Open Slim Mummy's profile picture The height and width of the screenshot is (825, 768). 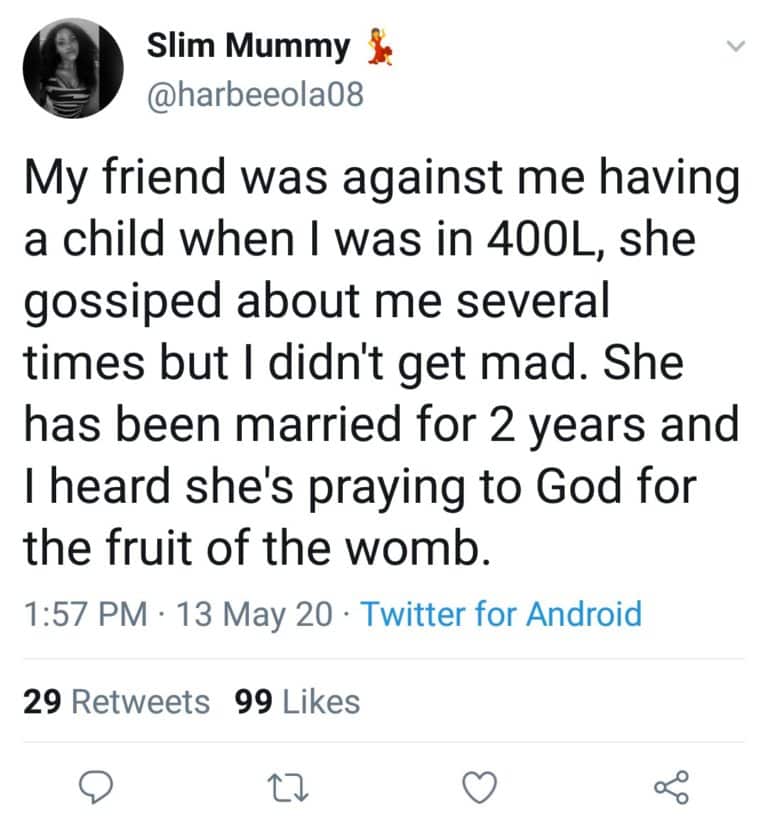point(74,69)
